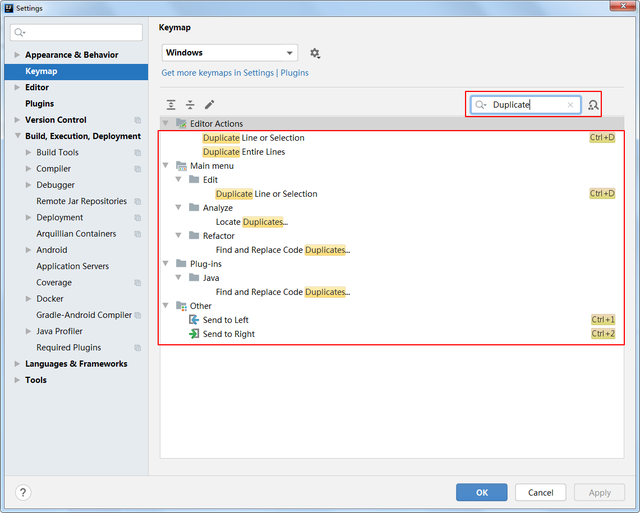Image resolution: width=640 pixels, height=513 pixels.
Task: Click the Find Actions by Shortcut icon
Action: click(593, 105)
